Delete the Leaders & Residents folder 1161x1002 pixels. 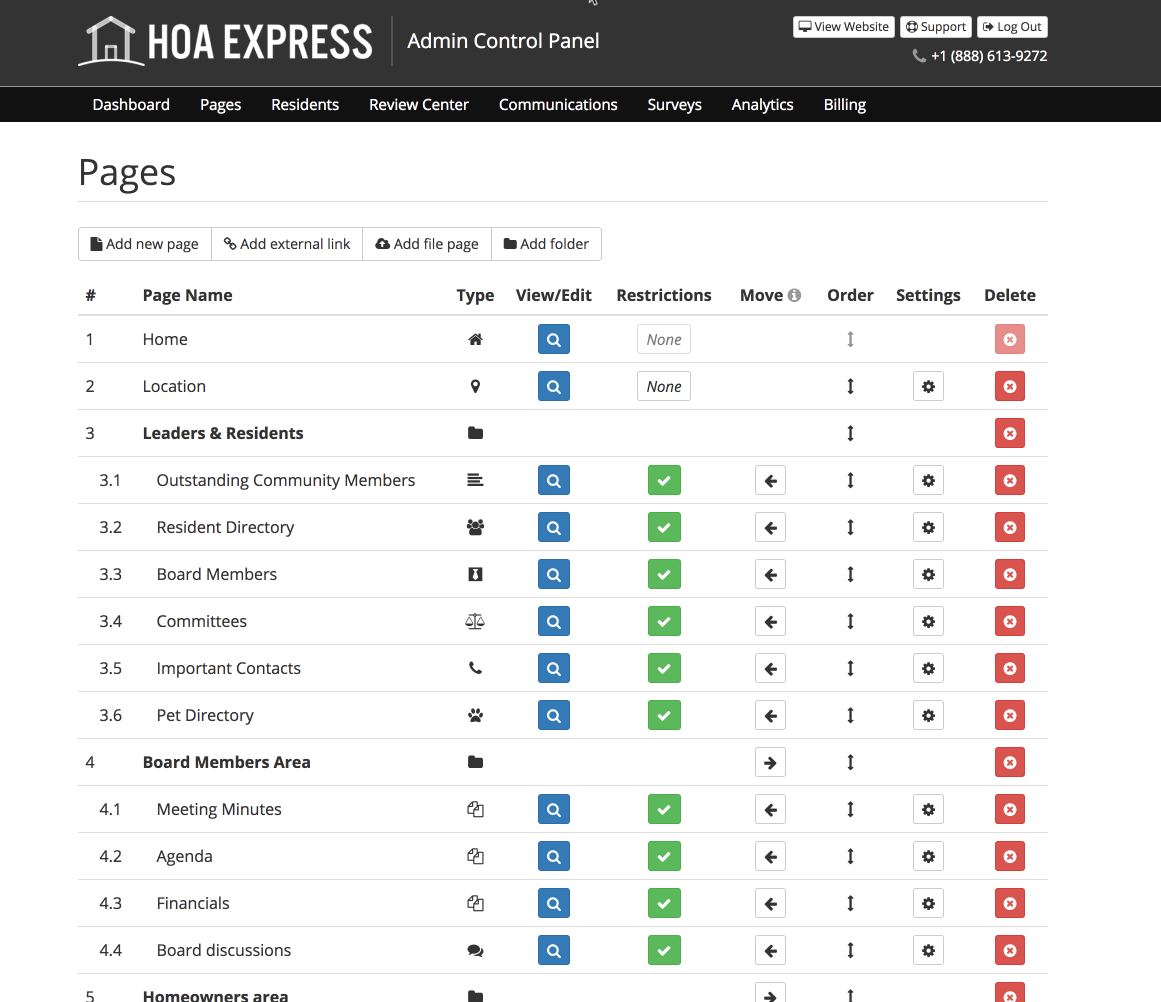[1009, 433]
